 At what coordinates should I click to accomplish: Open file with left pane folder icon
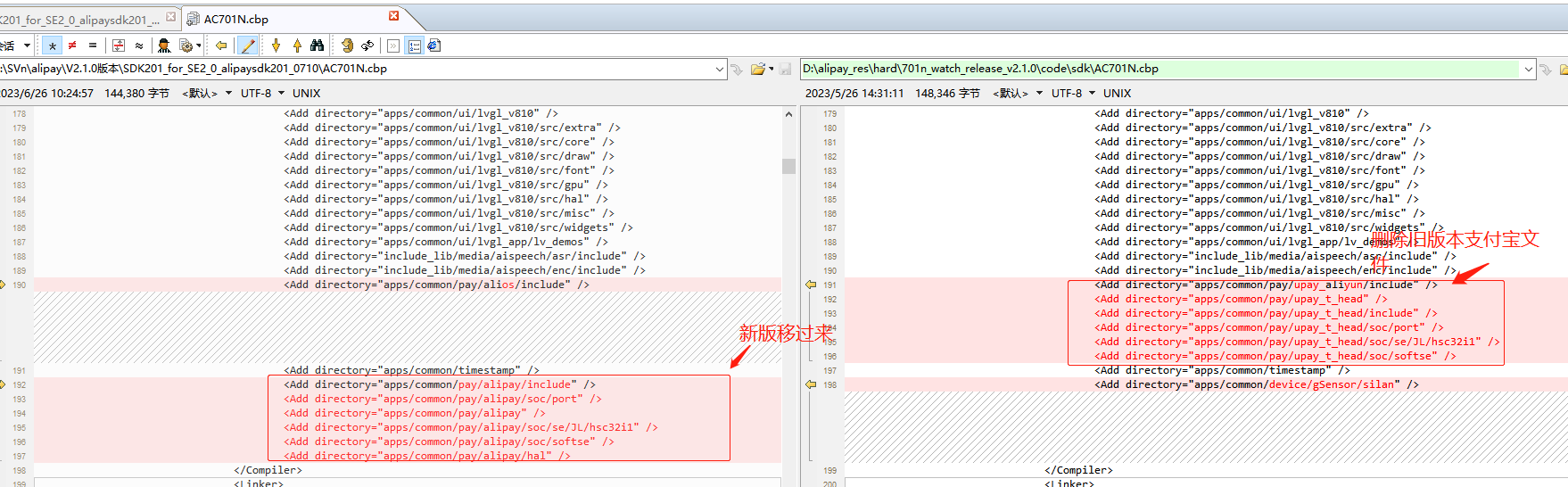[758, 69]
